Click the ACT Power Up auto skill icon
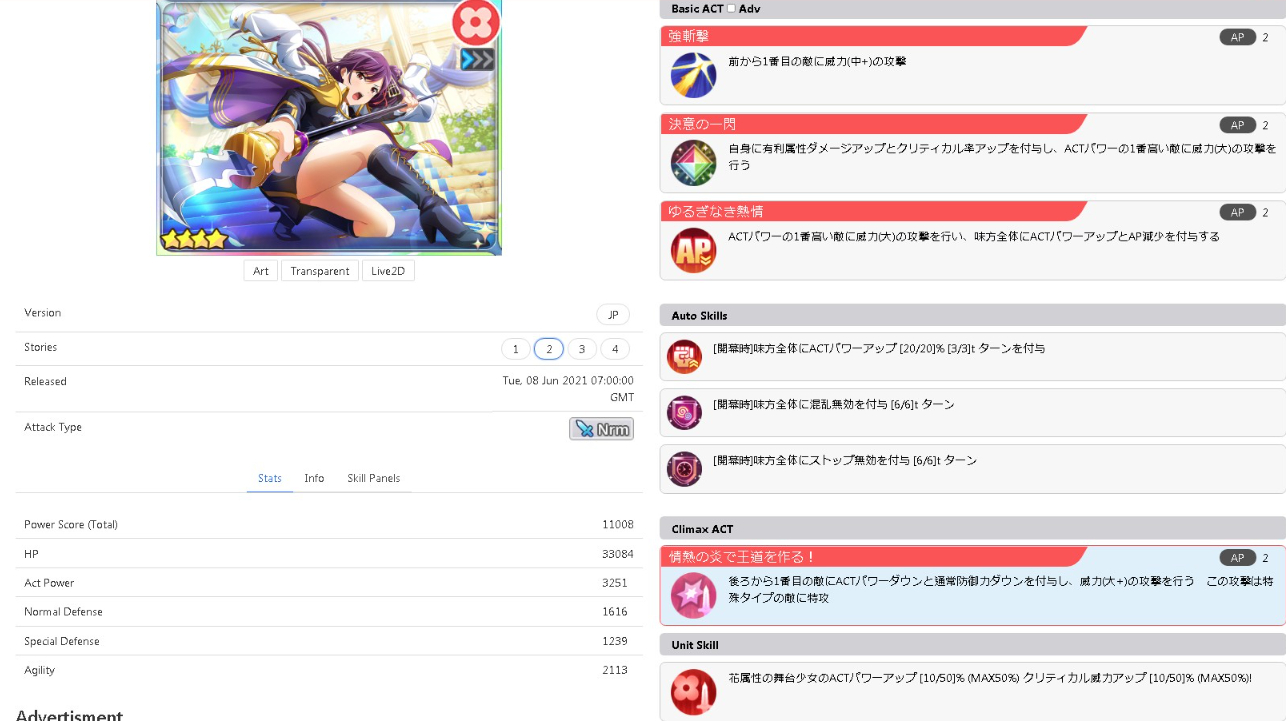1286x721 pixels. 685,356
